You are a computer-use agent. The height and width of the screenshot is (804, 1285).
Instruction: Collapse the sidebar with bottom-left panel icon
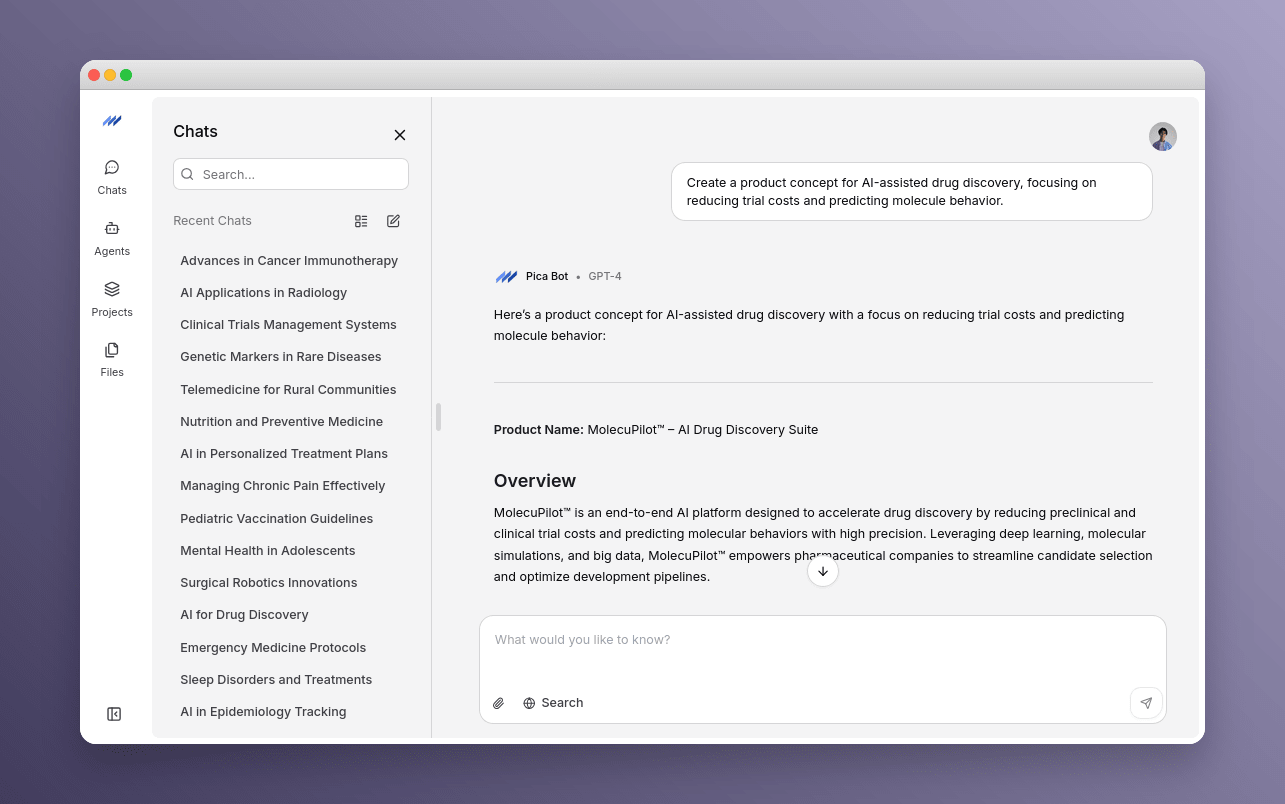click(114, 714)
